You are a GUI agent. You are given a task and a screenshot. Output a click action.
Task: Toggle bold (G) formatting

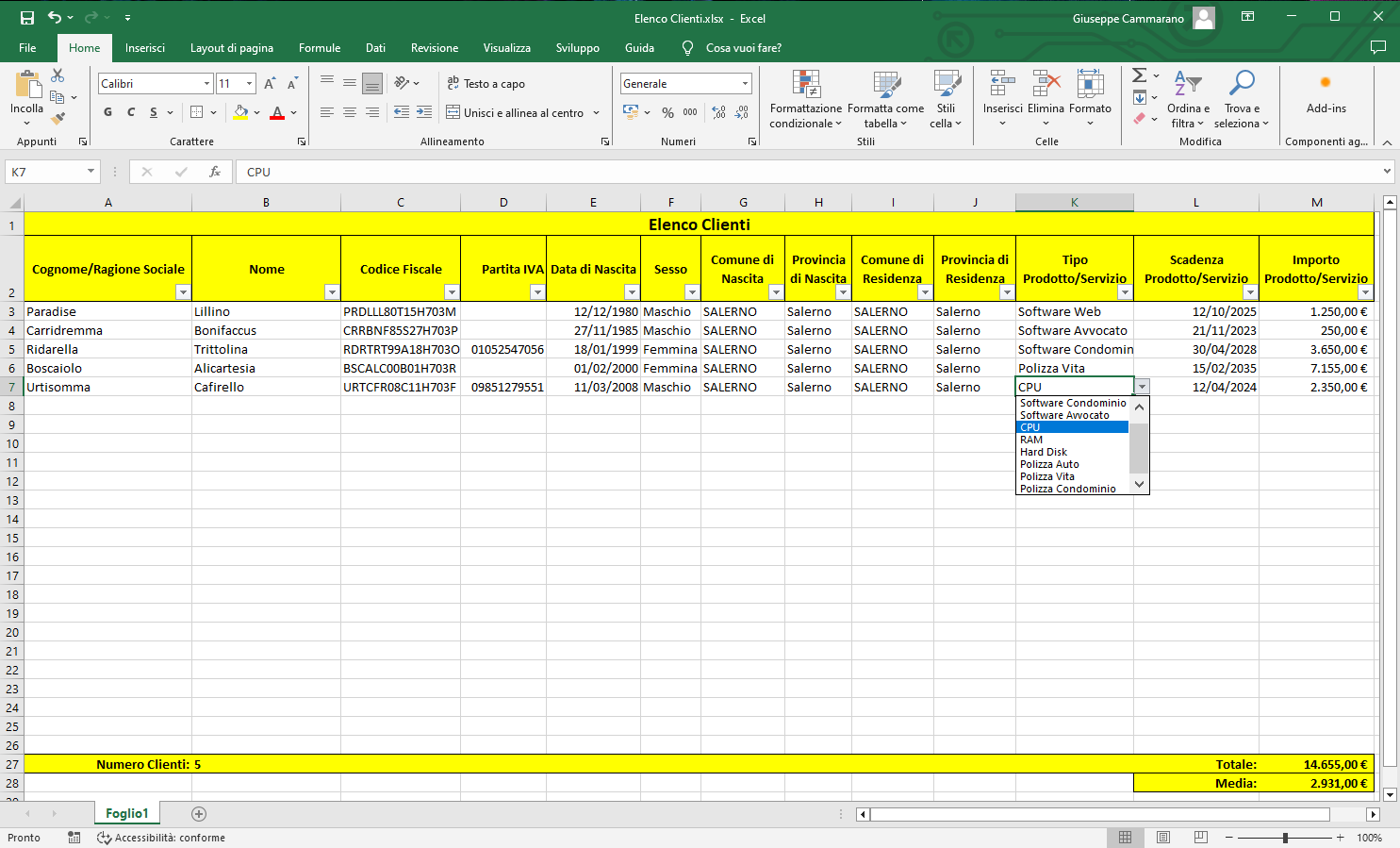[107, 112]
